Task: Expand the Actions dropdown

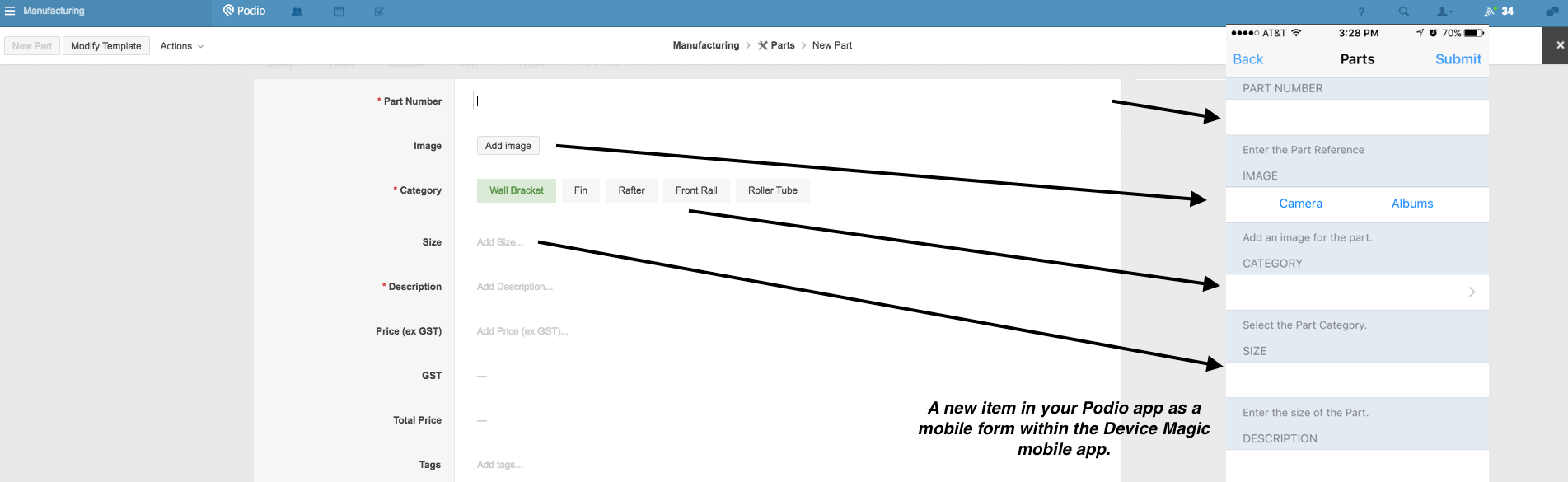Action: click(x=181, y=46)
